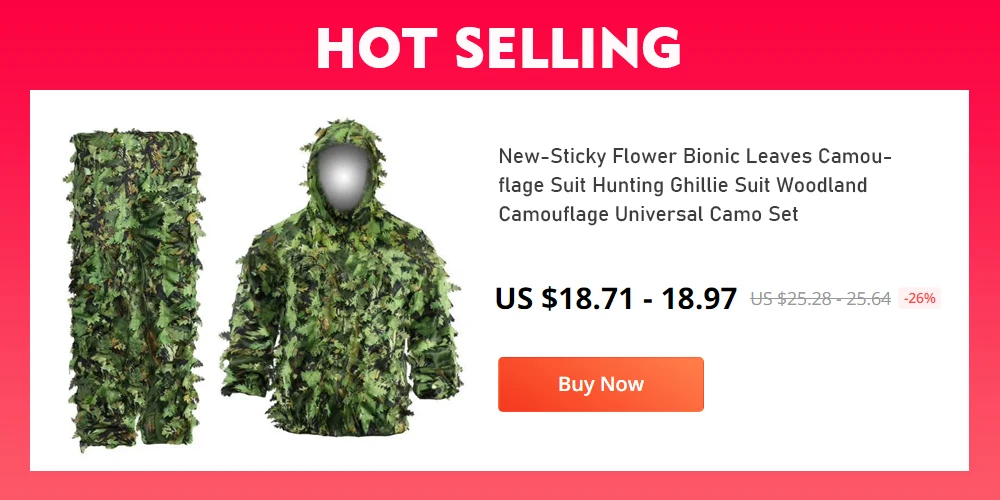
Task: Click the jacket's leafy hood
Action: pyautogui.click(x=343, y=169)
